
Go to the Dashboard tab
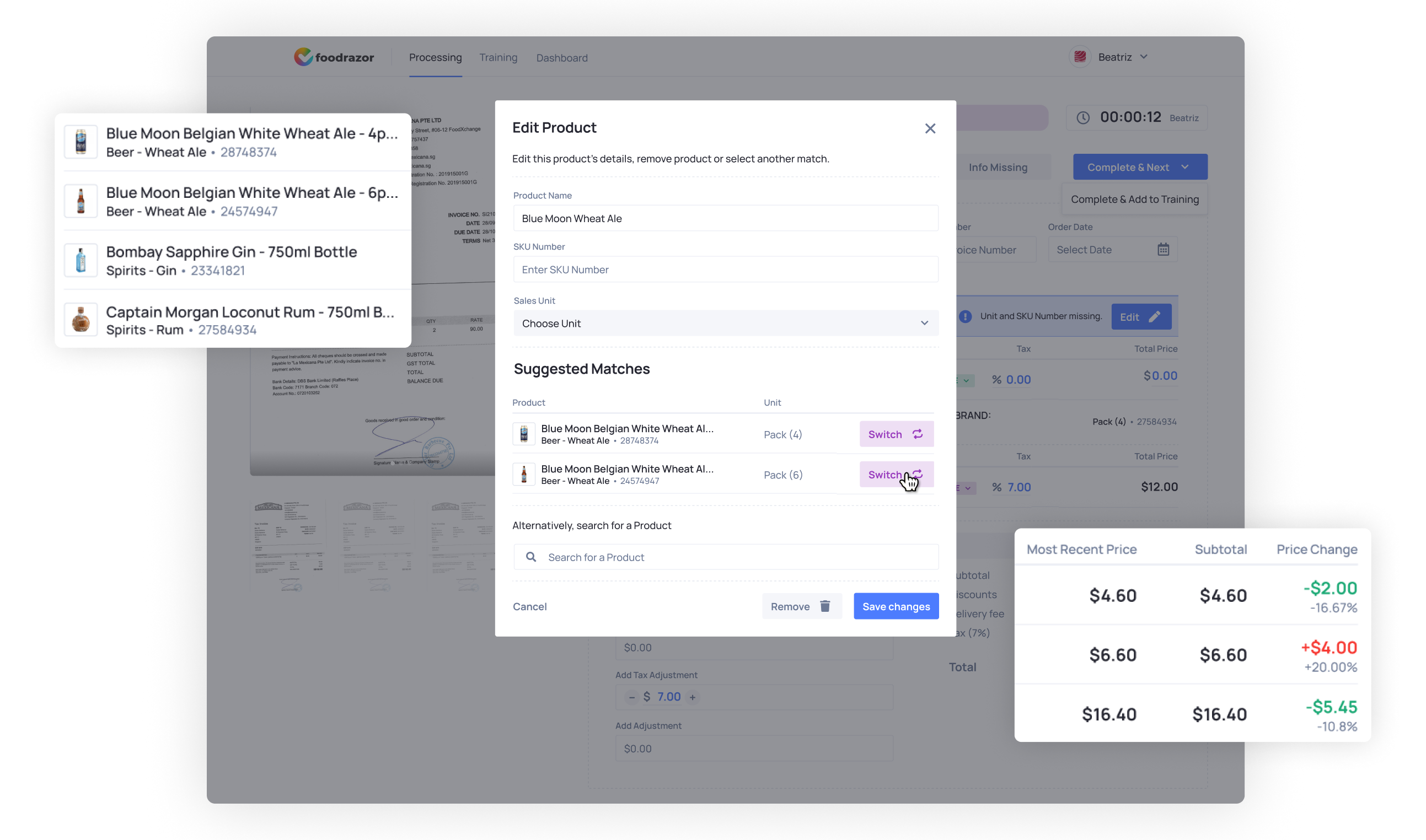coord(561,58)
